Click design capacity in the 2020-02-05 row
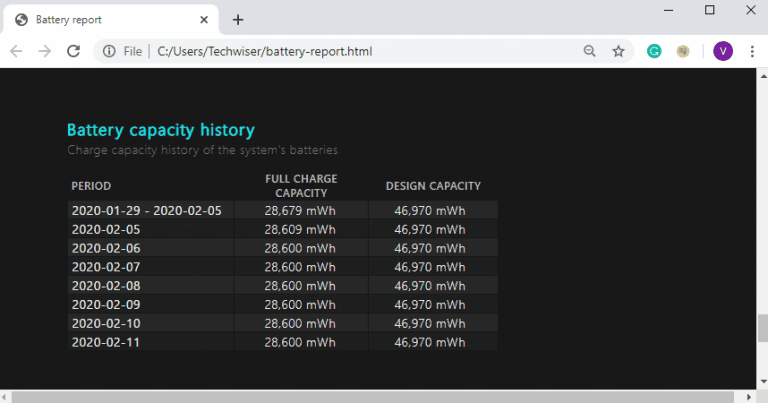Image resolution: width=768 pixels, height=403 pixels. click(430, 230)
